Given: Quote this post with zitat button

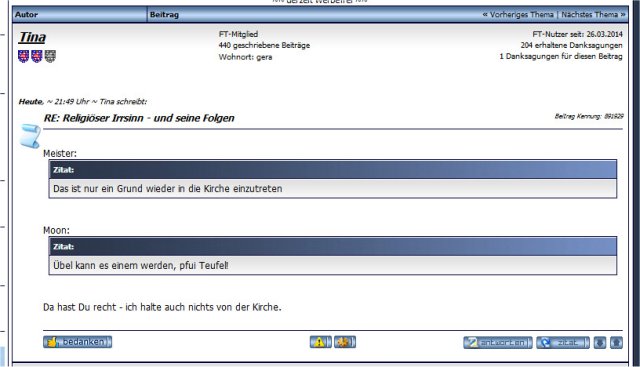Looking at the screenshot, I should click(563, 342).
